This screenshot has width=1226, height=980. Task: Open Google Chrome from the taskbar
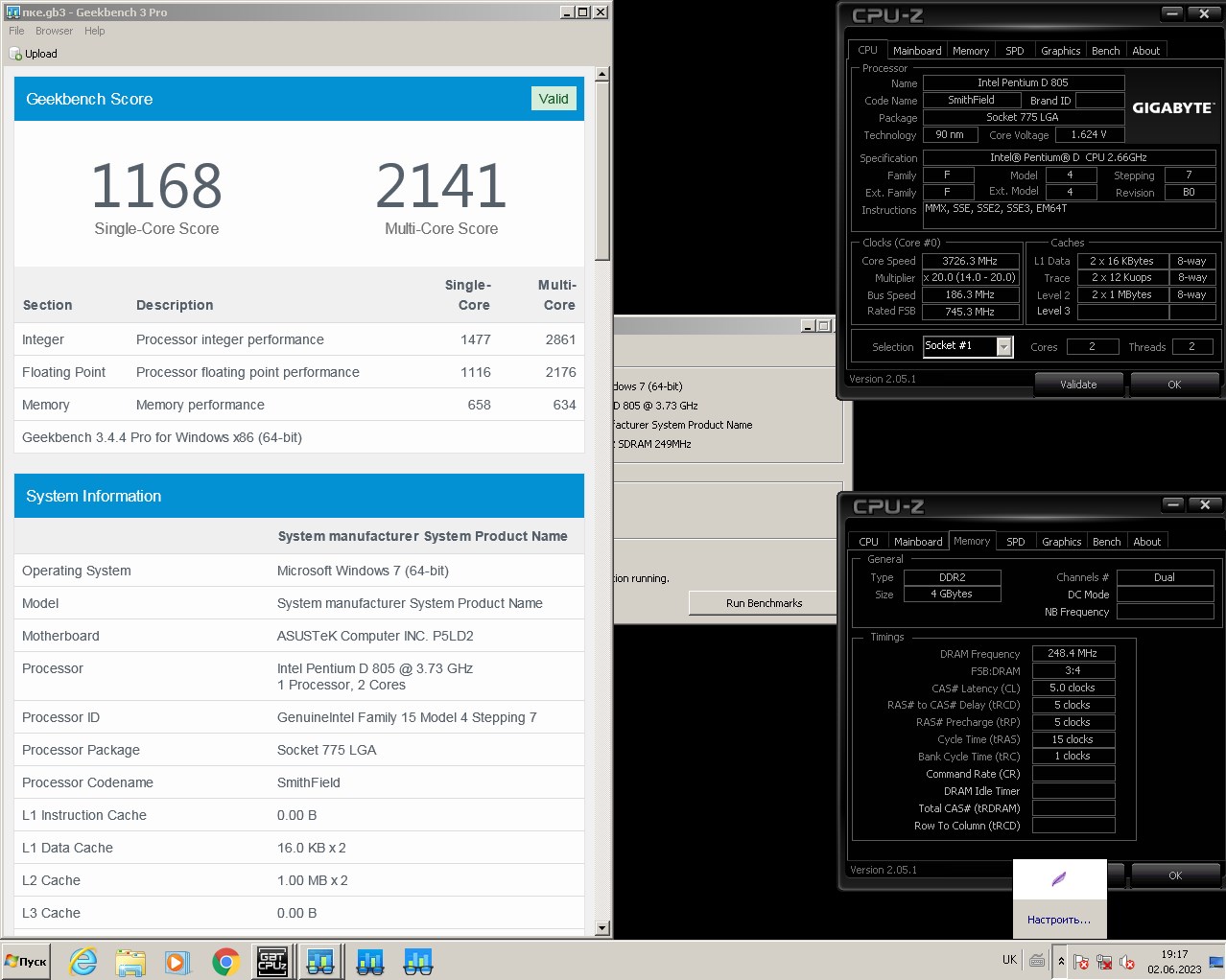tap(225, 962)
